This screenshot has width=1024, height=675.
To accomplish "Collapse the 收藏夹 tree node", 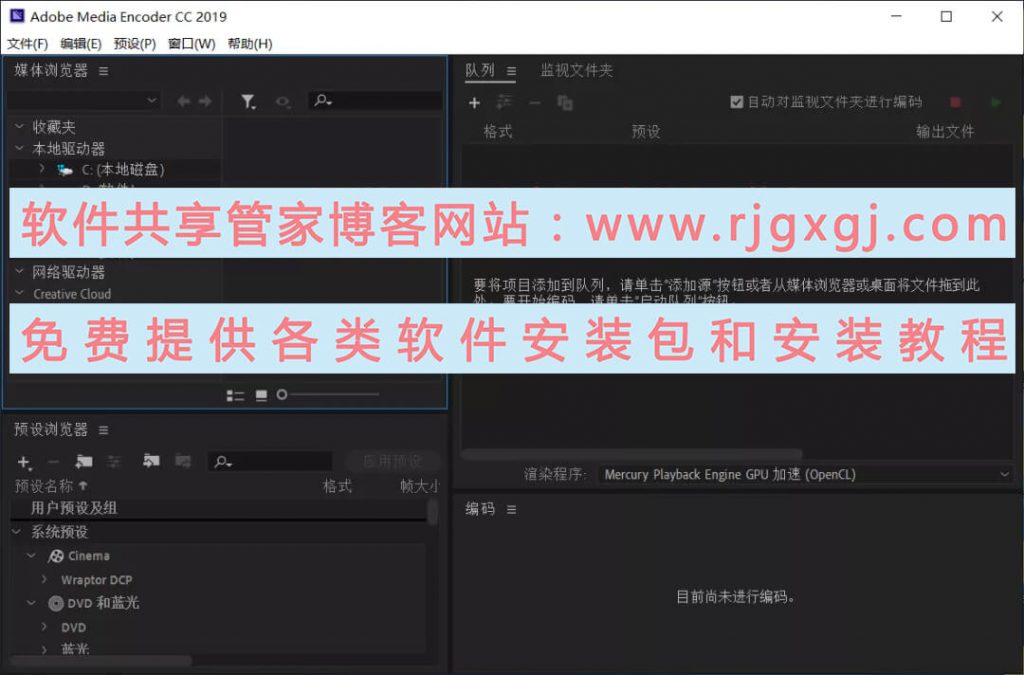I will (x=20, y=126).
